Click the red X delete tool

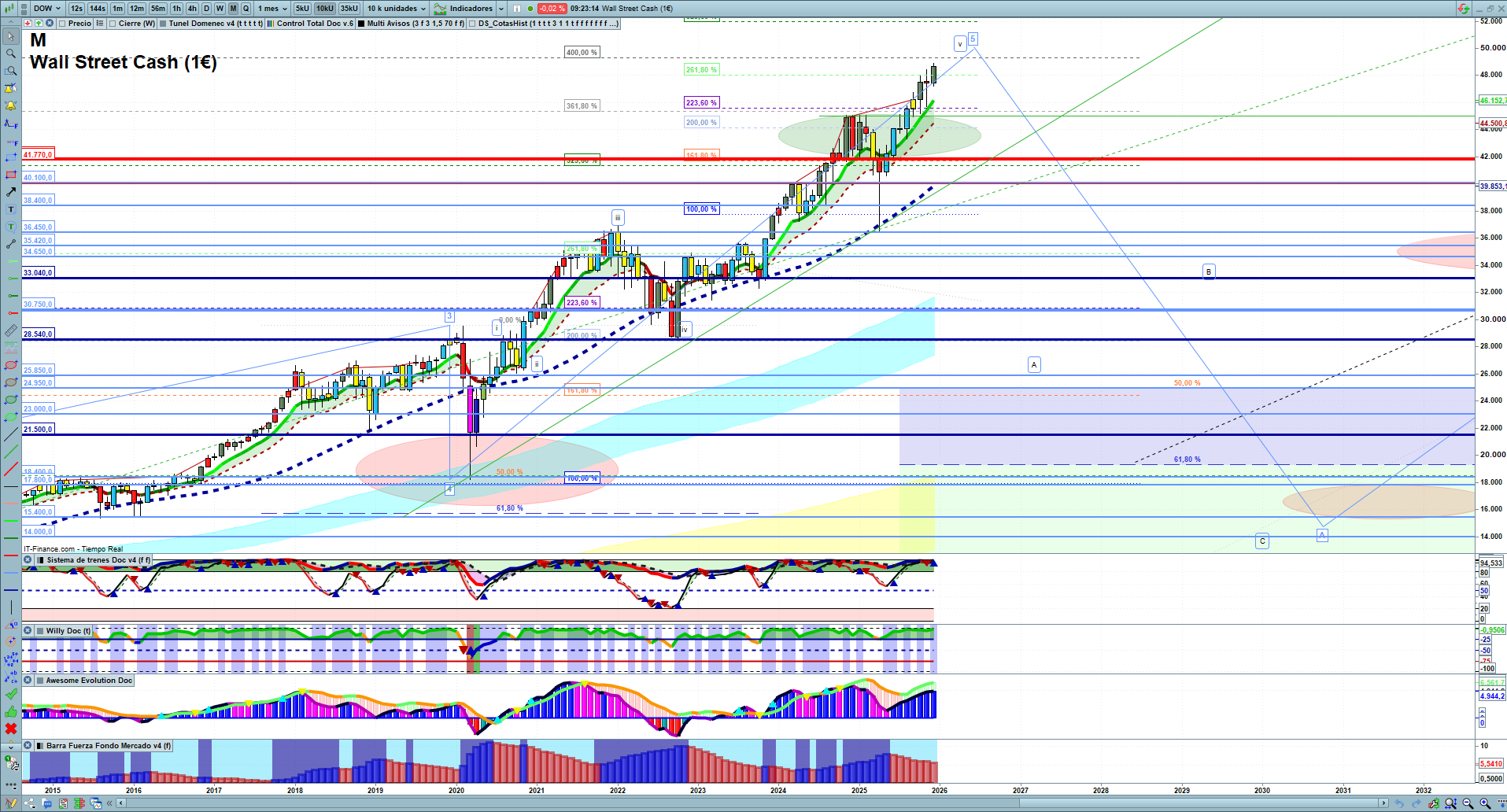11,729
